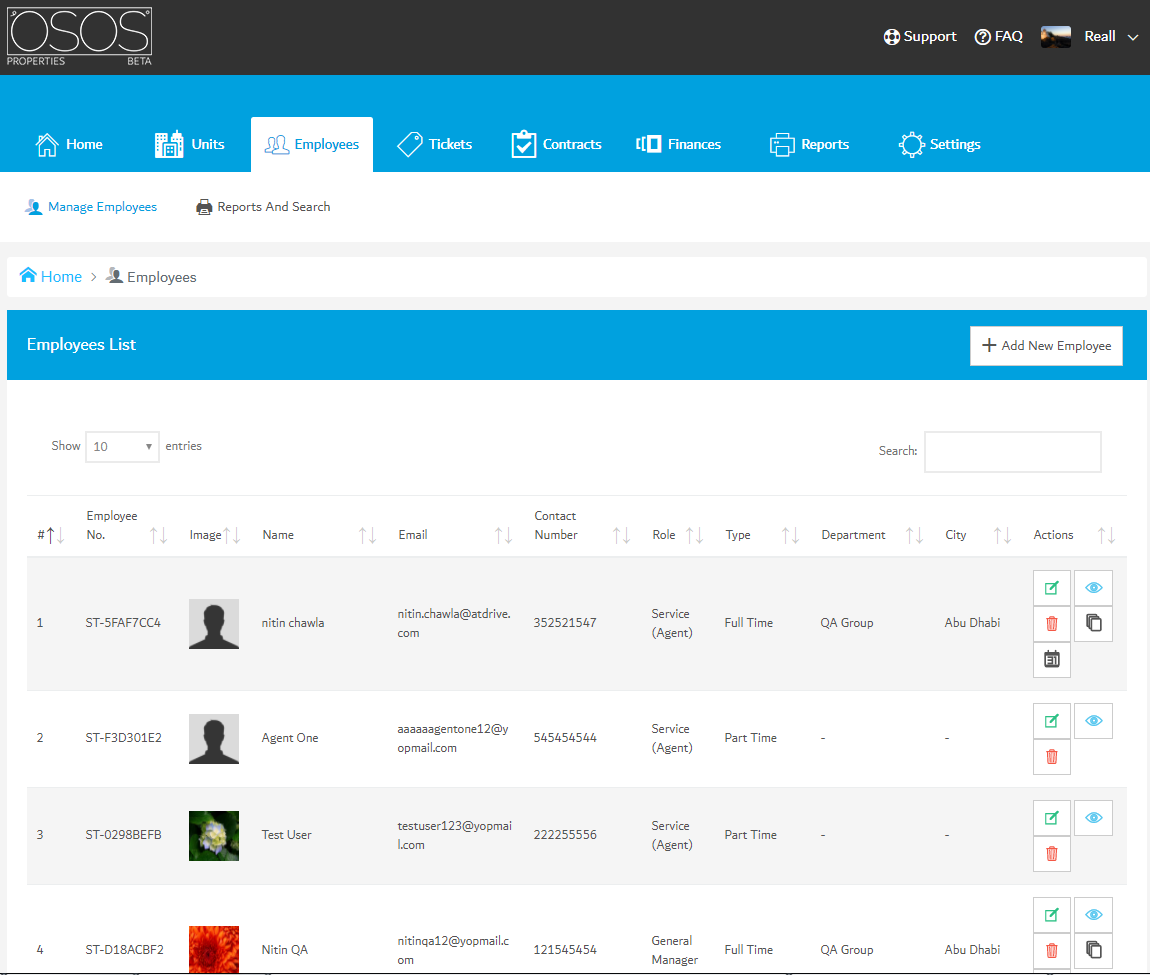Click email testuser123@yopmail.com
The width and height of the screenshot is (1150, 975).
pyautogui.click(x=455, y=835)
